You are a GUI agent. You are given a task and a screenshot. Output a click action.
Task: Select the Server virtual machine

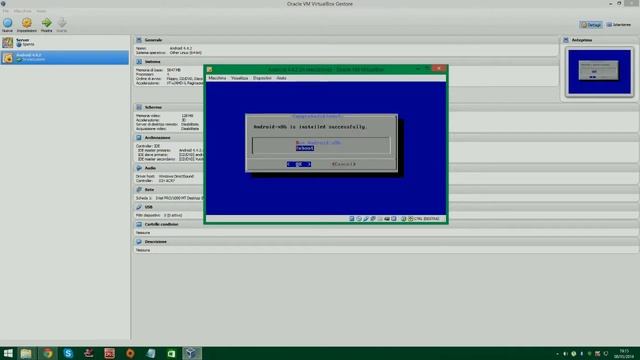64,42
